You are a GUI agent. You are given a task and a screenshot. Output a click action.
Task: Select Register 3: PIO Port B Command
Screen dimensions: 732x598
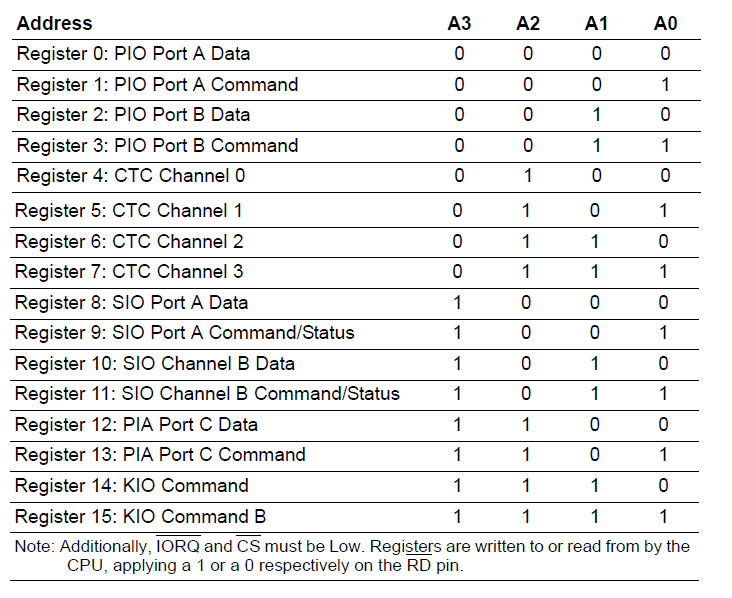click(x=157, y=146)
